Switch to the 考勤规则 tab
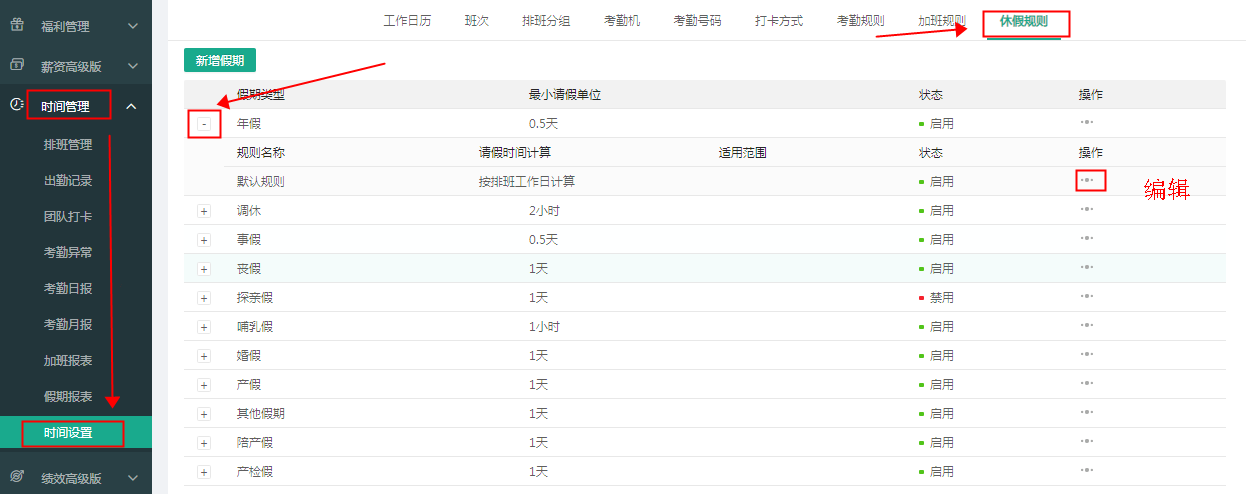 [861, 21]
